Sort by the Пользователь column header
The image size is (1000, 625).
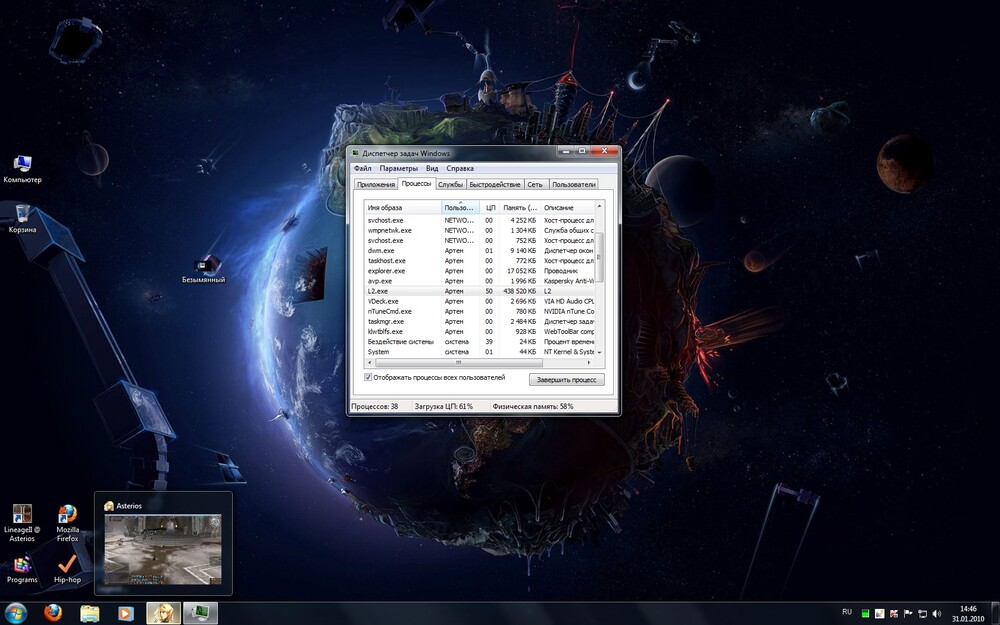[460, 207]
